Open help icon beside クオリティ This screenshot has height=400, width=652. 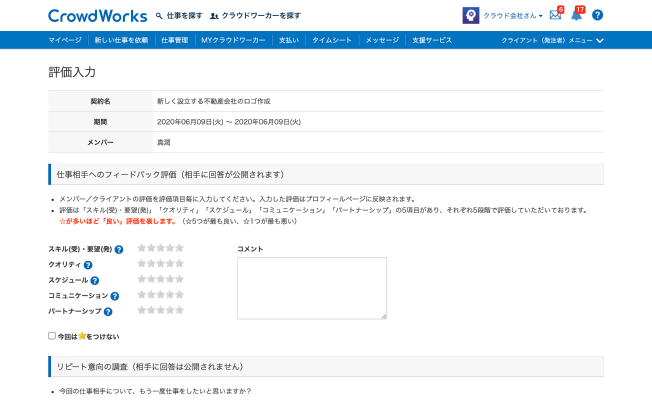click(x=88, y=265)
